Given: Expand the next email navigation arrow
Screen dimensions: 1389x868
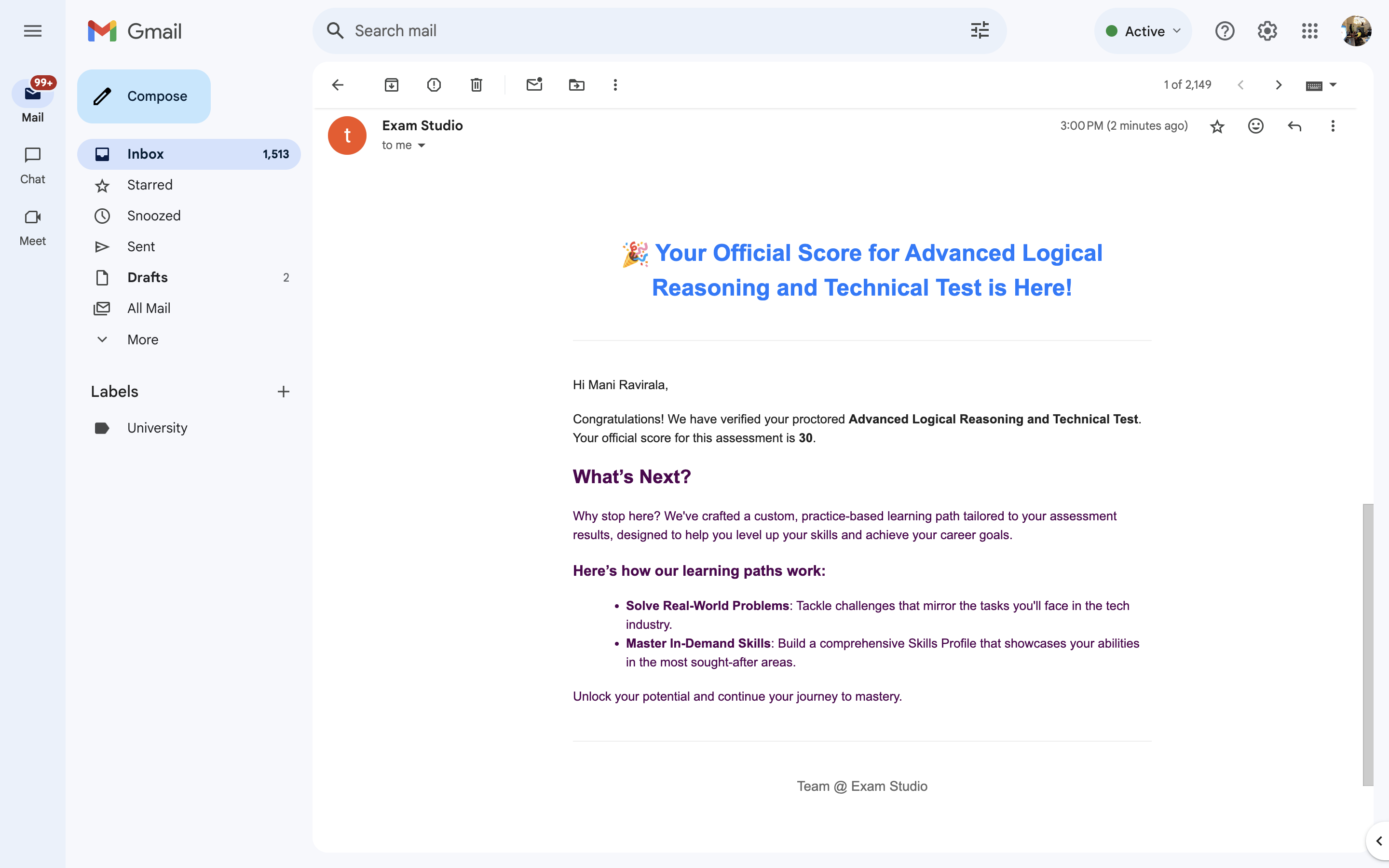Looking at the screenshot, I should pos(1278,85).
